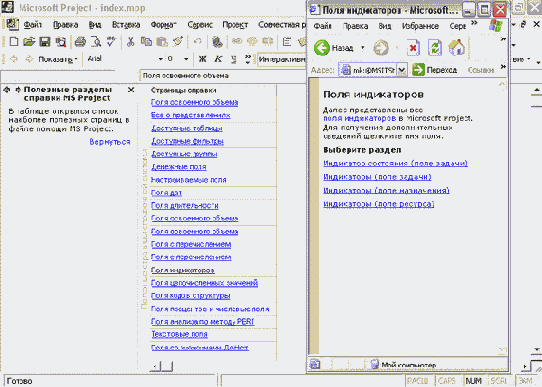The width and height of the screenshot is (542, 387).
Task: Open the Arial font dropdown
Action: tap(160, 59)
